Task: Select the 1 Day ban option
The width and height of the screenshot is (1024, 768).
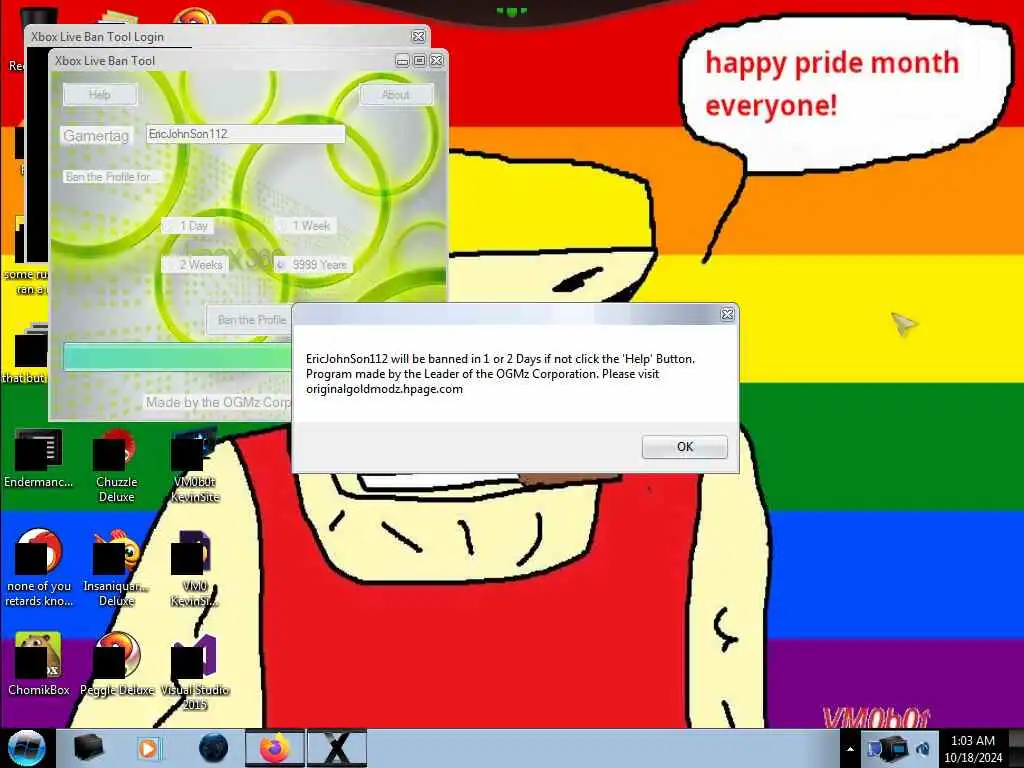Action: (188, 226)
